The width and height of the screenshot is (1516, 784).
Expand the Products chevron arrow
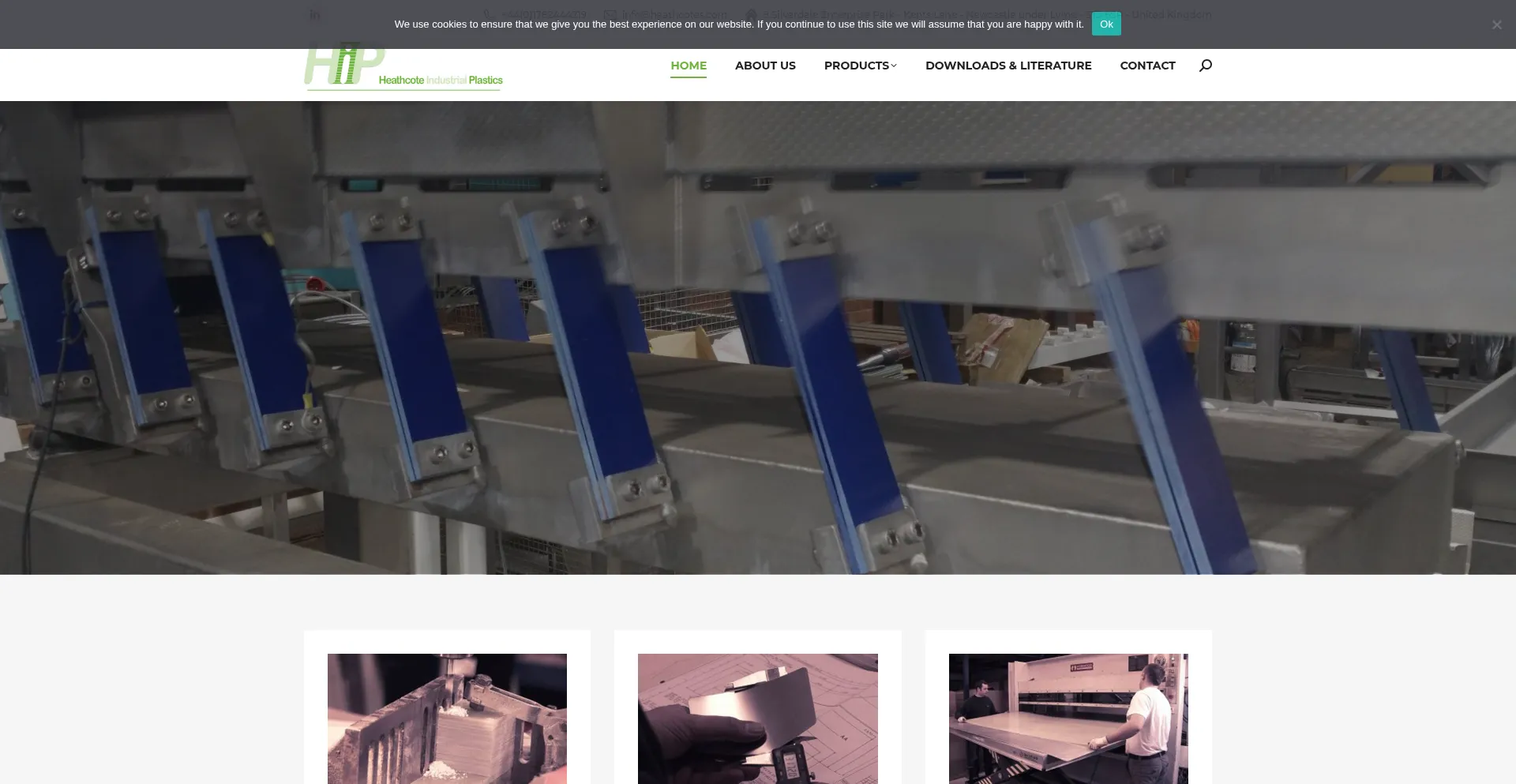tap(894, 66)
